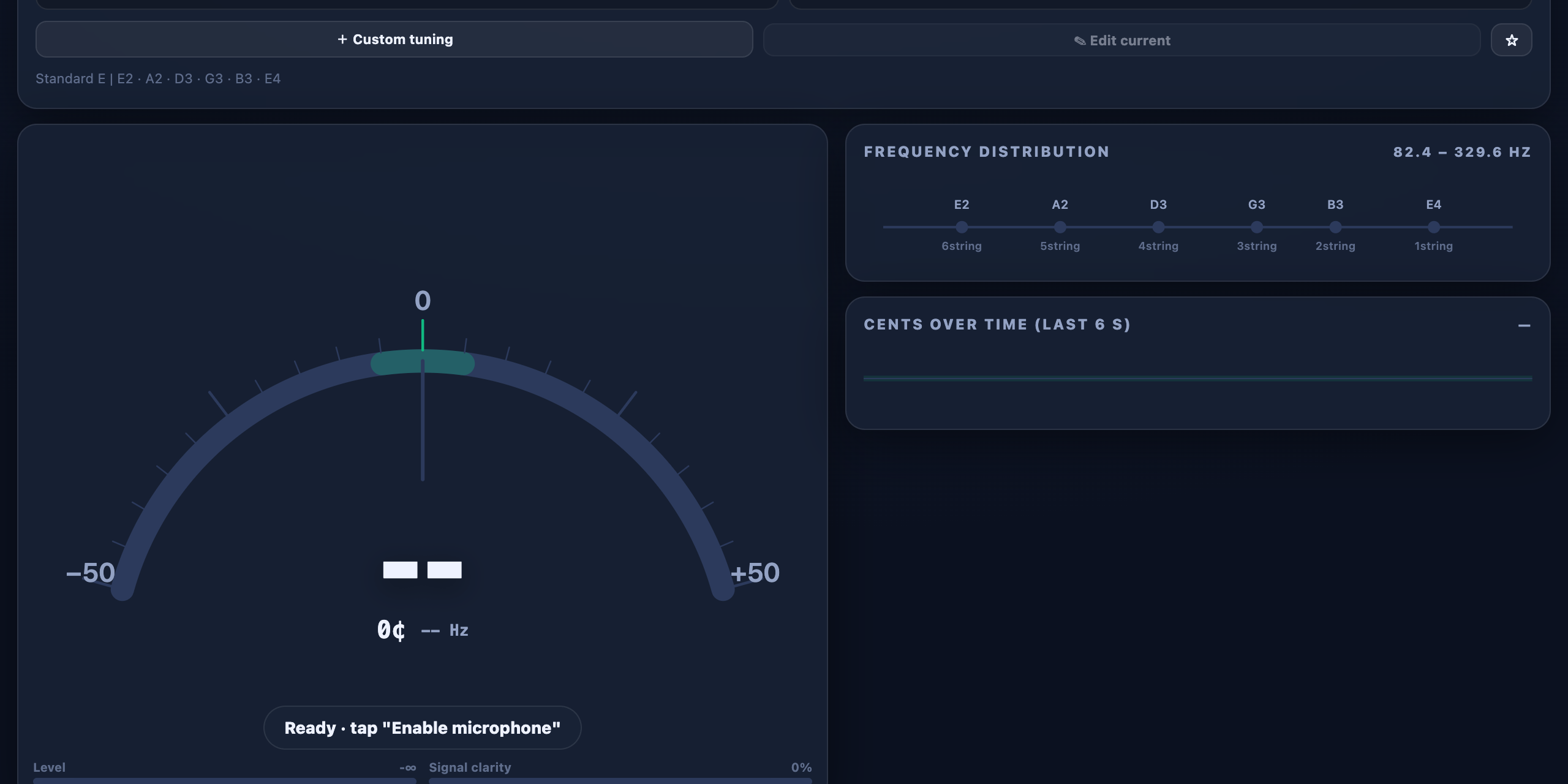The image size is (1568, 784).
Task: Collapse the Cents Over Time panel
Action: pos(1524,325)
